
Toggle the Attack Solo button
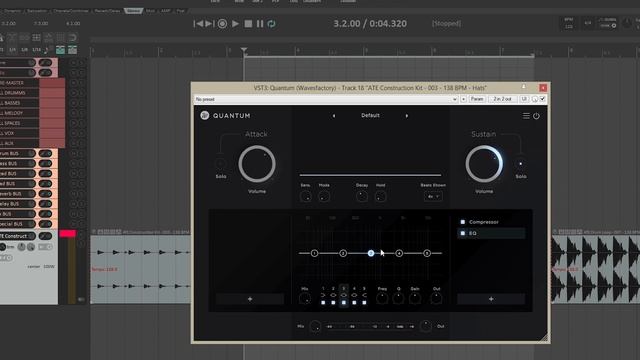(x=220, y=164)
